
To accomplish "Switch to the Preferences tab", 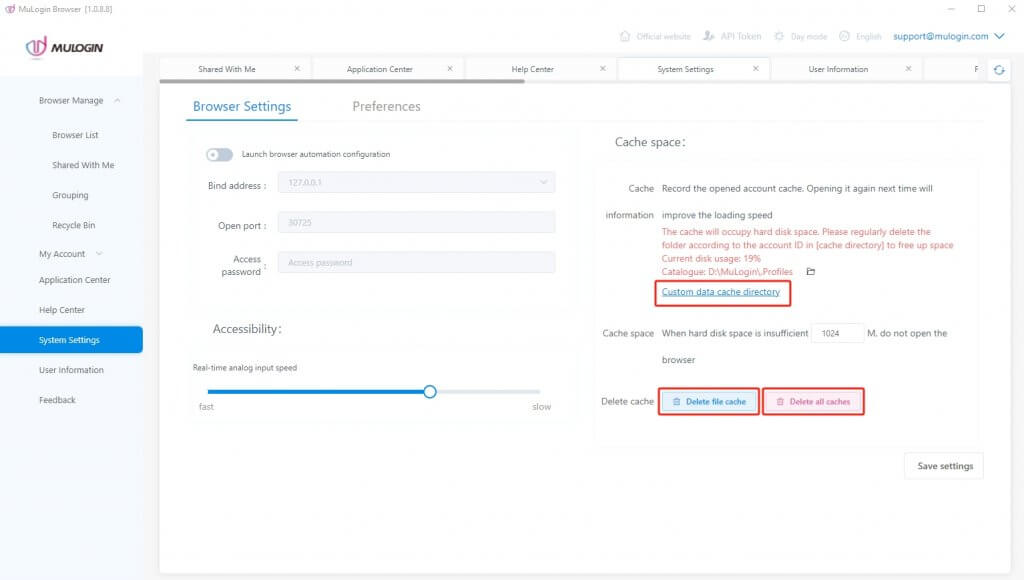I will click(x=386, y=106).
